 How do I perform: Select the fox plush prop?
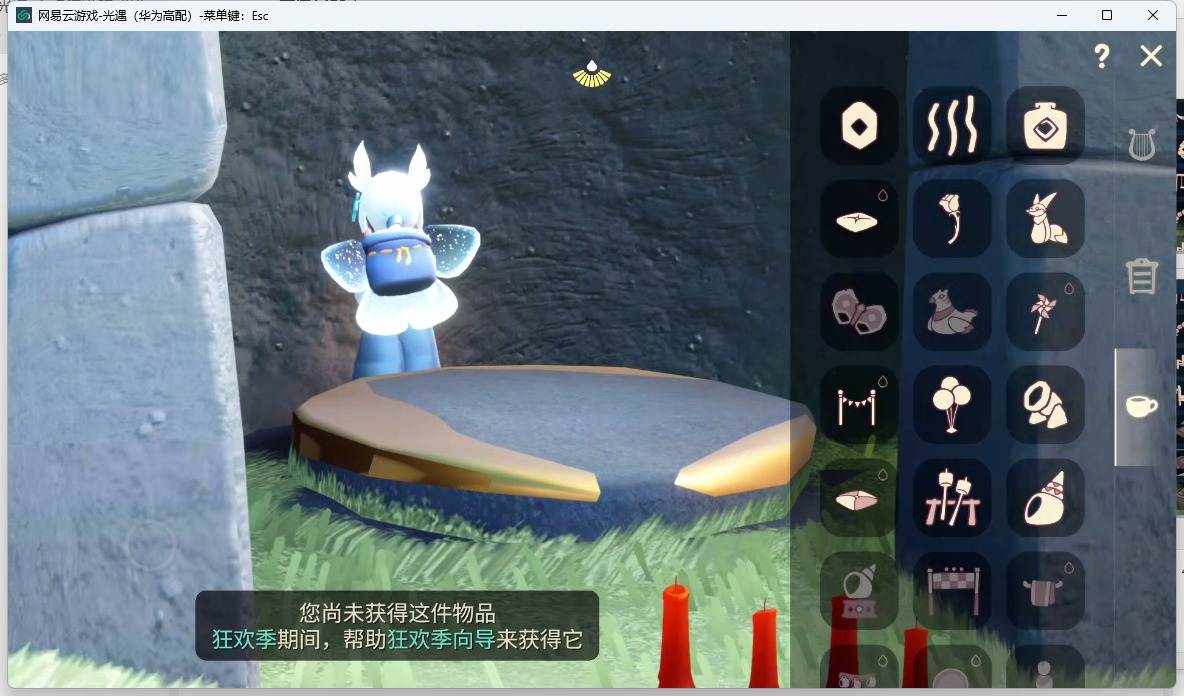1046,218
